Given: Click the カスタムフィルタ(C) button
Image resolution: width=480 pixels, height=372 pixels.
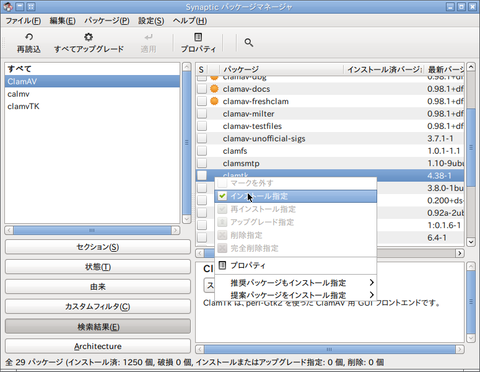Looking at the screenshot, I should (98, 306).
